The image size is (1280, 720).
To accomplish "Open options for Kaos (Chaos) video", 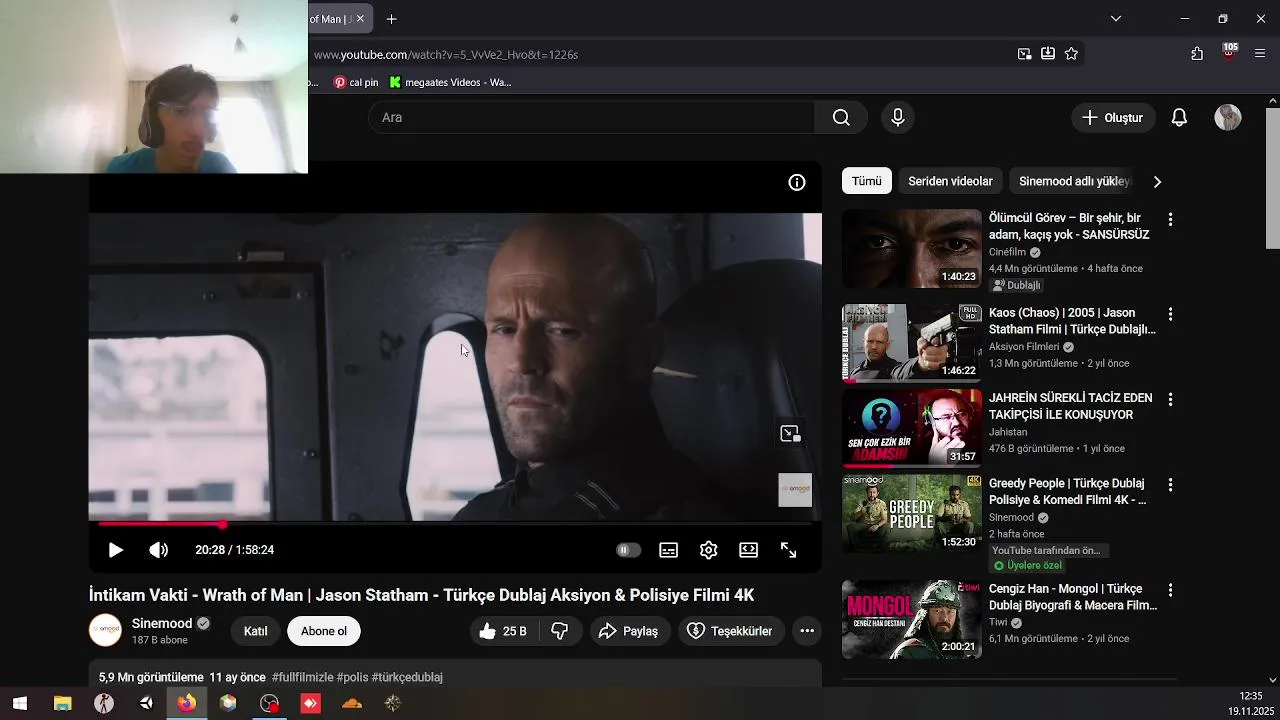I will coord(1170,314).
